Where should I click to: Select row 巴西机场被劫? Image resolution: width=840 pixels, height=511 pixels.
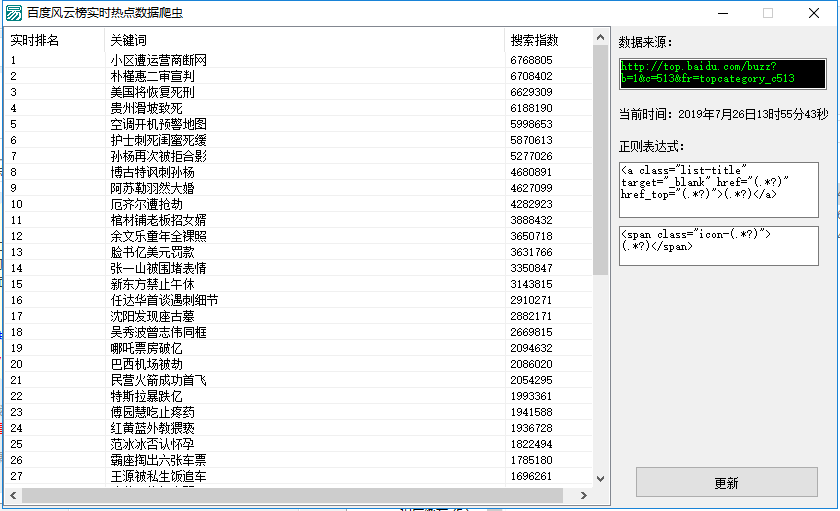click(298, 364)
